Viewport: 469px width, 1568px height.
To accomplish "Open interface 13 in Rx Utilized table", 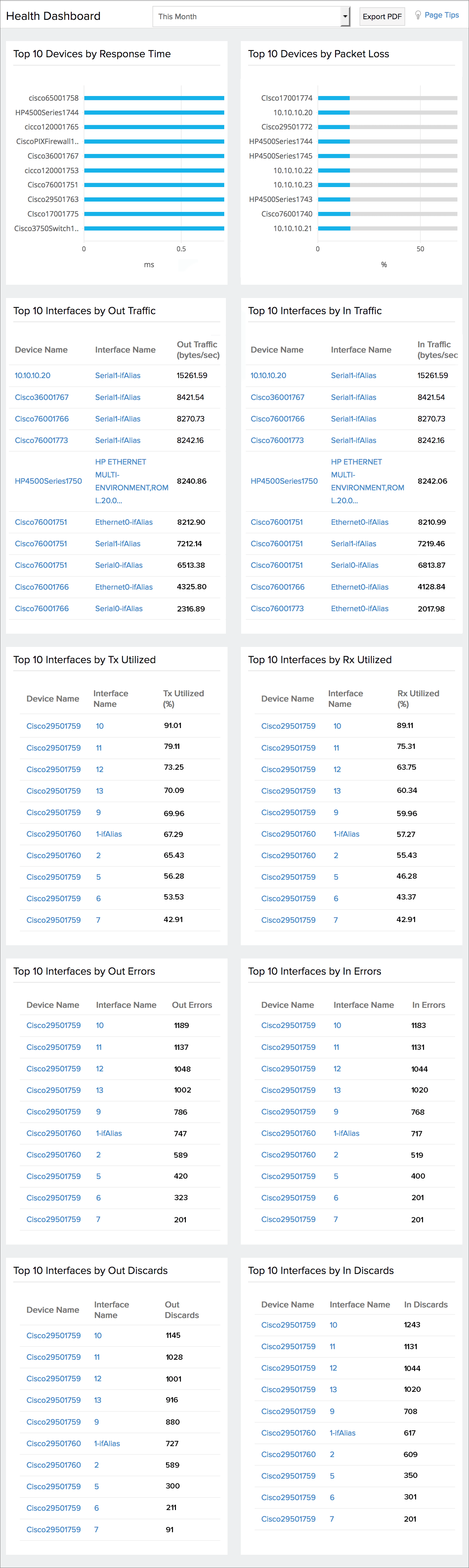I will tap(337, 791).
